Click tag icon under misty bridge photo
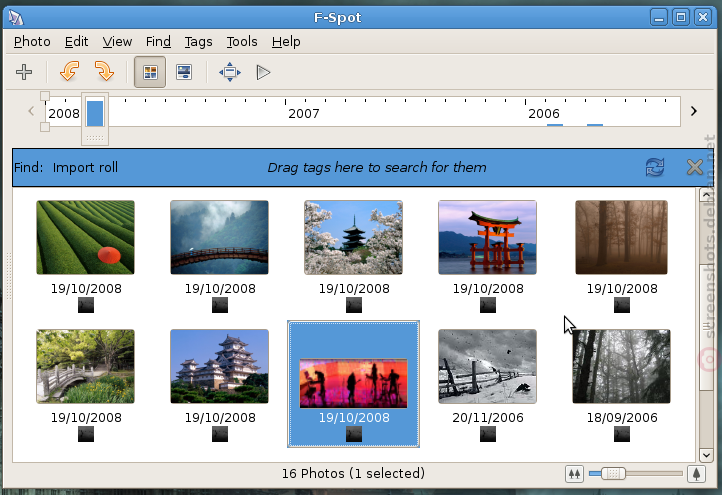Image resolution: width=722 pixels, height=495 pixels. pos(220,305)
